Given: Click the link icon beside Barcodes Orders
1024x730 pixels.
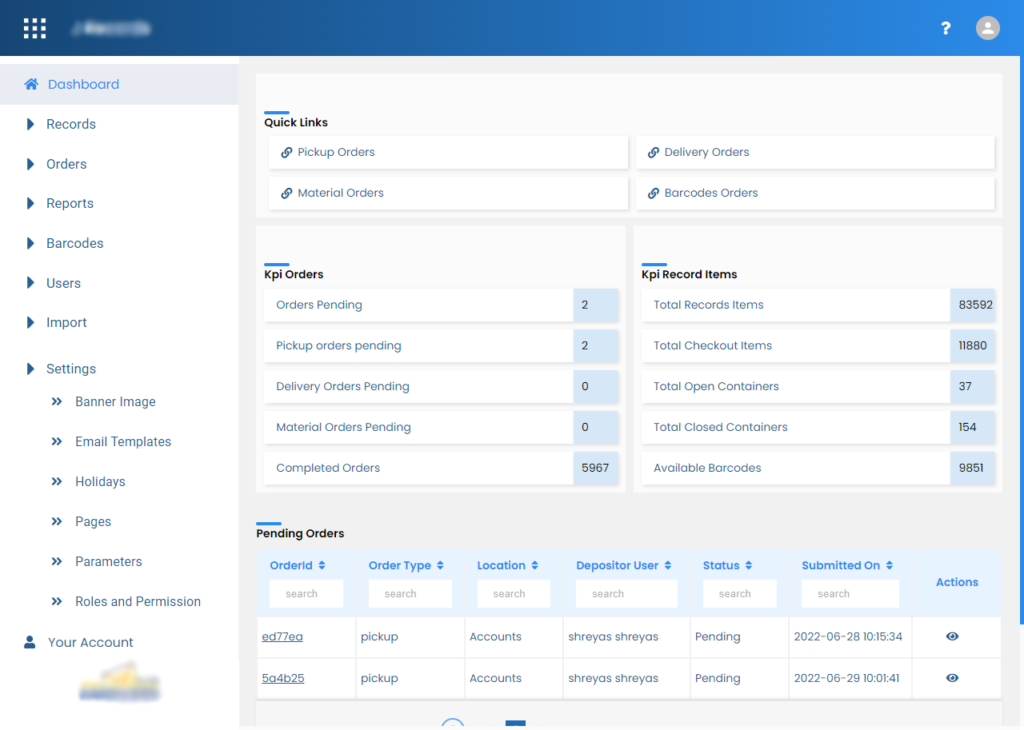Looking at the screenshot, I should click(654, 192).
